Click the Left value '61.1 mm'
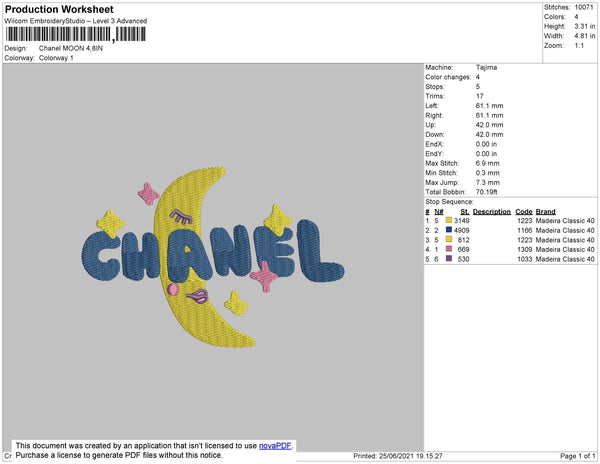Image resolution: width=600 pixels, height=464 pixels. pyautogui.click(x=489, y=106)
